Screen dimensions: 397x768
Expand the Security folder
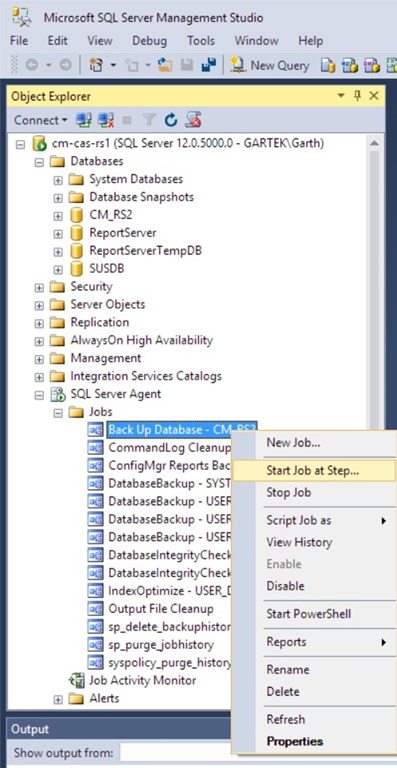tap(40, 287)
